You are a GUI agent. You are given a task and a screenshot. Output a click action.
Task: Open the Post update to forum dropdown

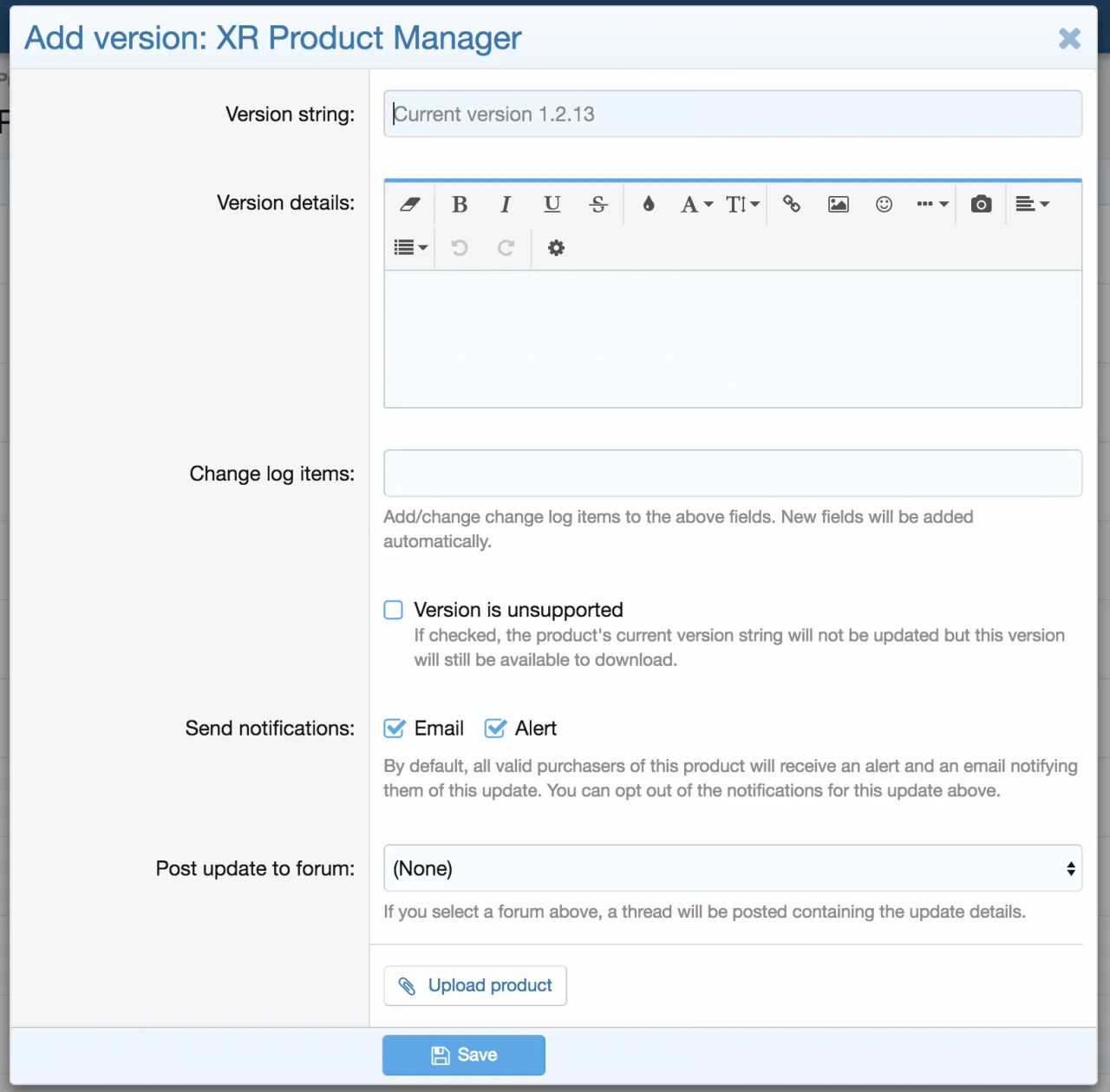tap(732, 868)
